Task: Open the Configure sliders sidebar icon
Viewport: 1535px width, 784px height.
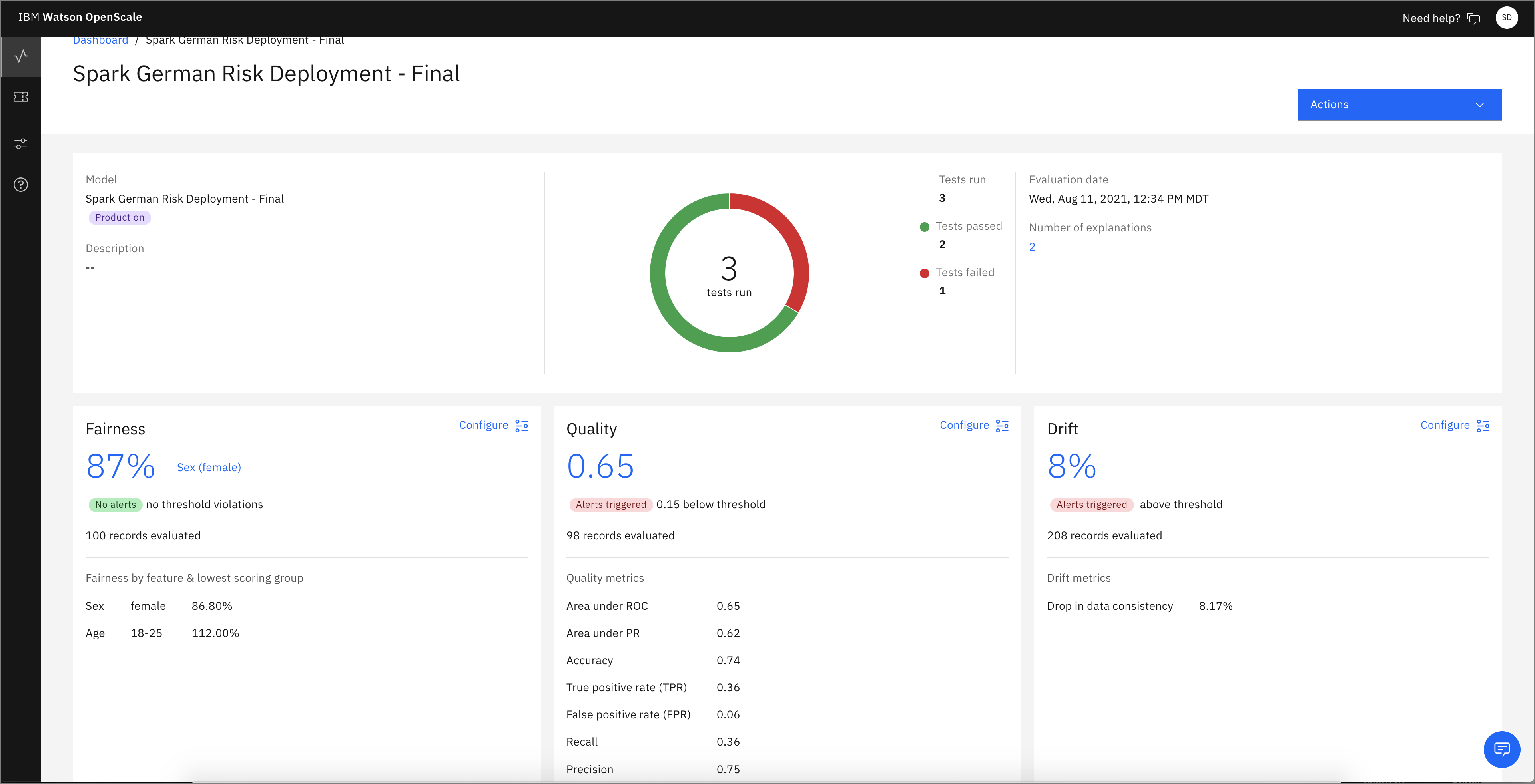Action: coord(21,143)
